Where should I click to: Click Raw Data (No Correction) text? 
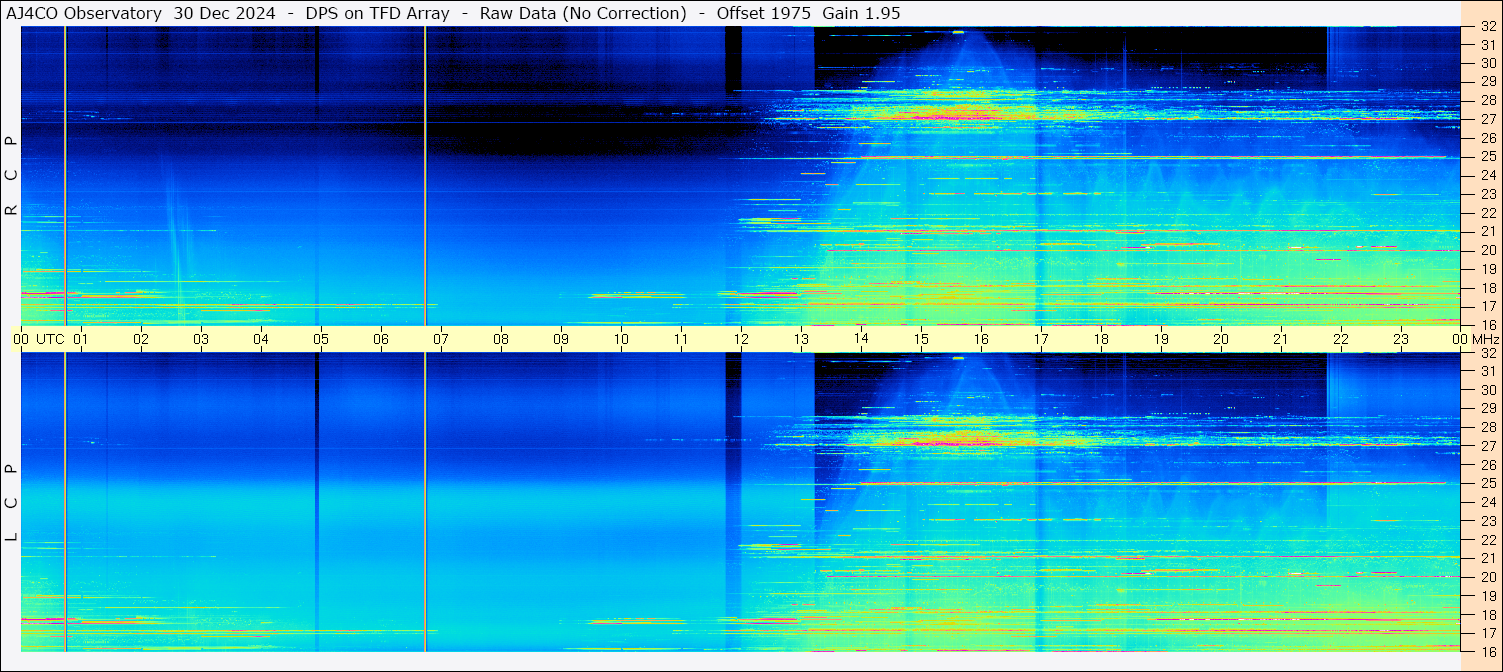583,13
